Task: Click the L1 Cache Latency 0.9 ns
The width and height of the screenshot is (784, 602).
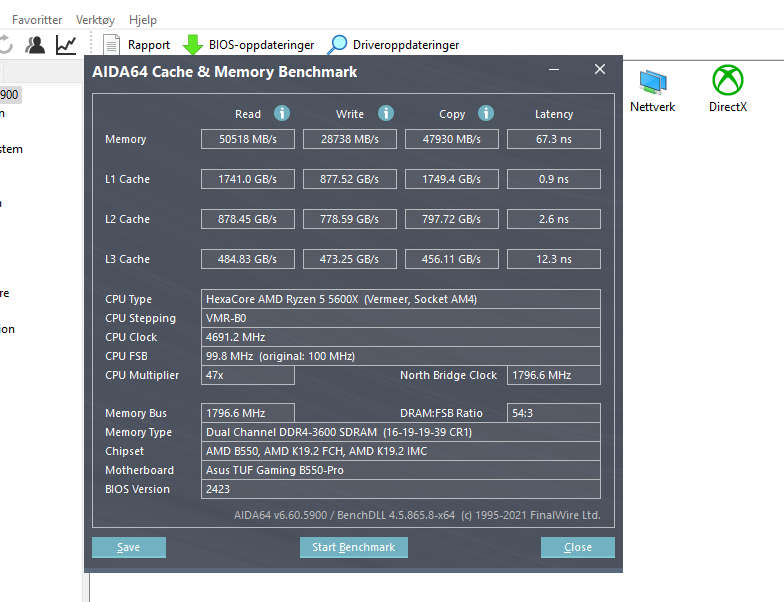Action: (554, 179)
